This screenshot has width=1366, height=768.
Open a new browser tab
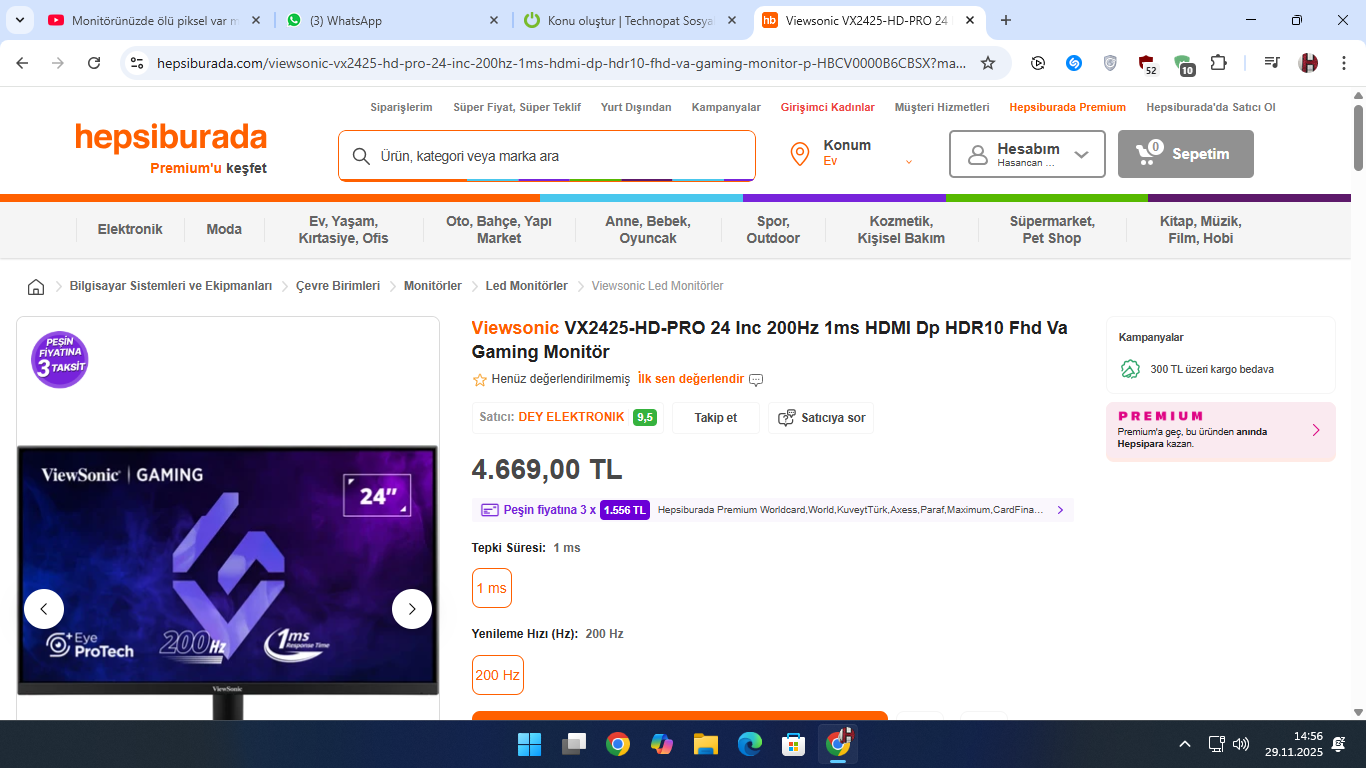click(1005, 20)
